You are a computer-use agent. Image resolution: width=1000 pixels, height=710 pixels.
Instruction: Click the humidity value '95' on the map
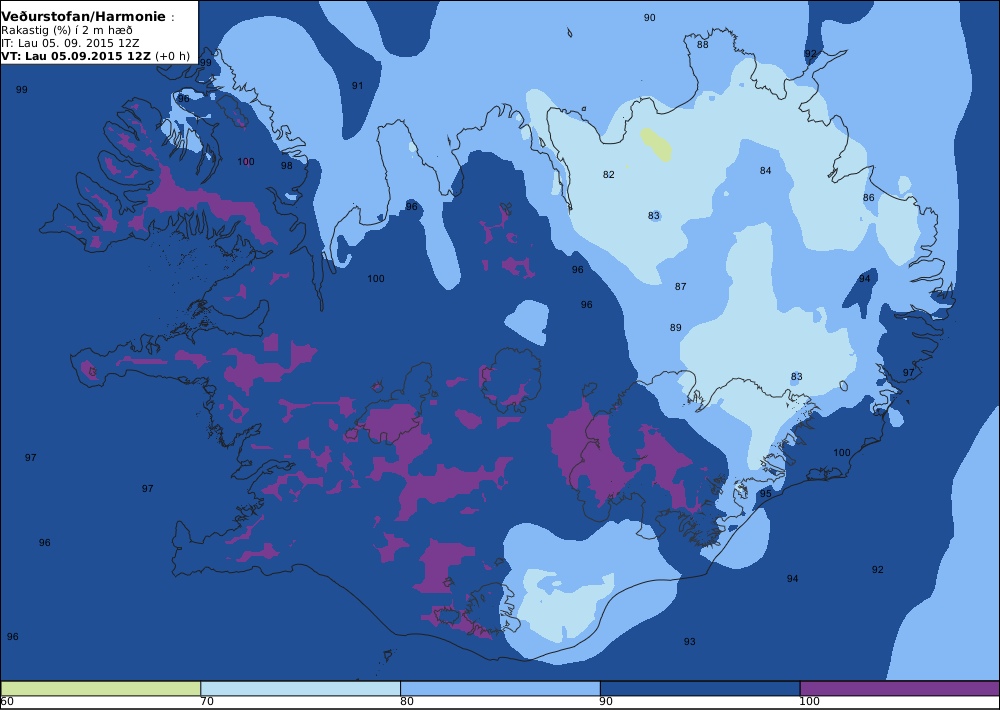pyautogui.click(x=765, y=494)
